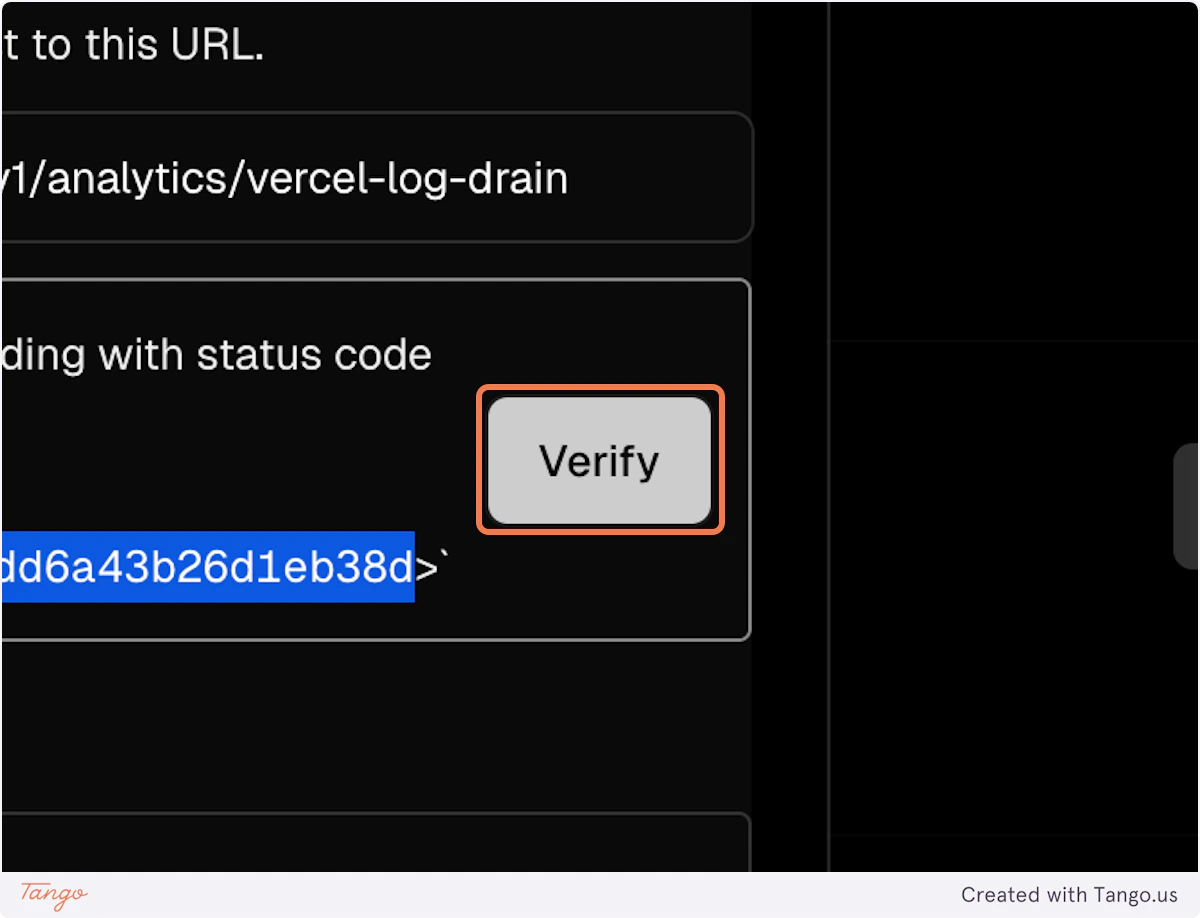Click the Created with Tango.us link

tap(1071, 894)
